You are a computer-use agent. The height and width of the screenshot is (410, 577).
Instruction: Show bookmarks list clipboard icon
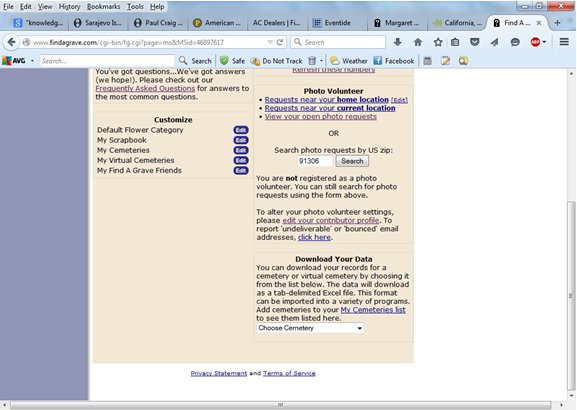click(x=455, y=42)
